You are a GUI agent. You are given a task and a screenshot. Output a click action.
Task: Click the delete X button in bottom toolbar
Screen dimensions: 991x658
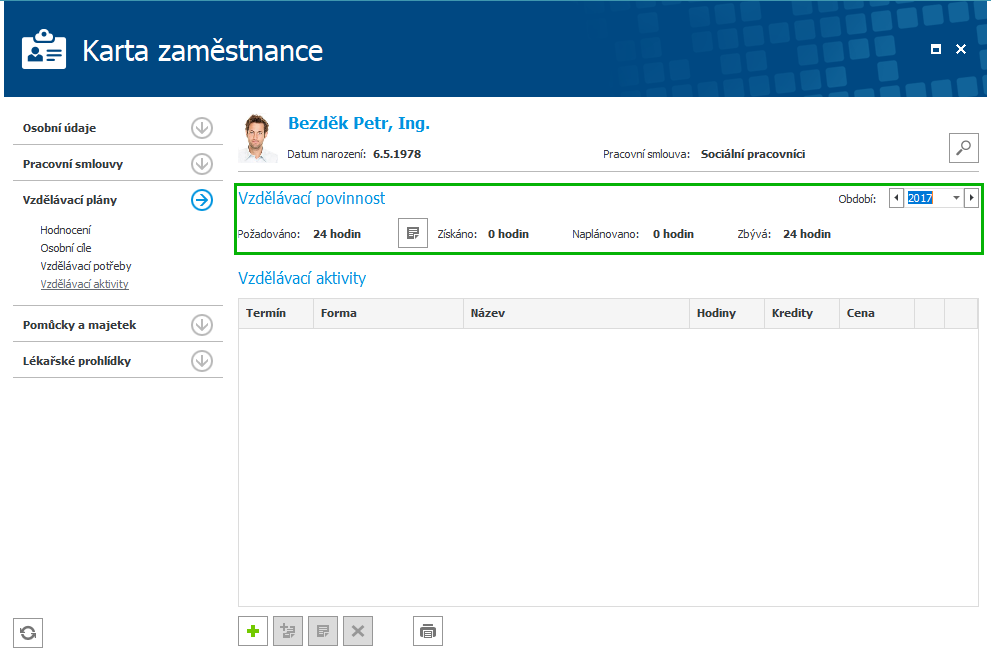358,631
